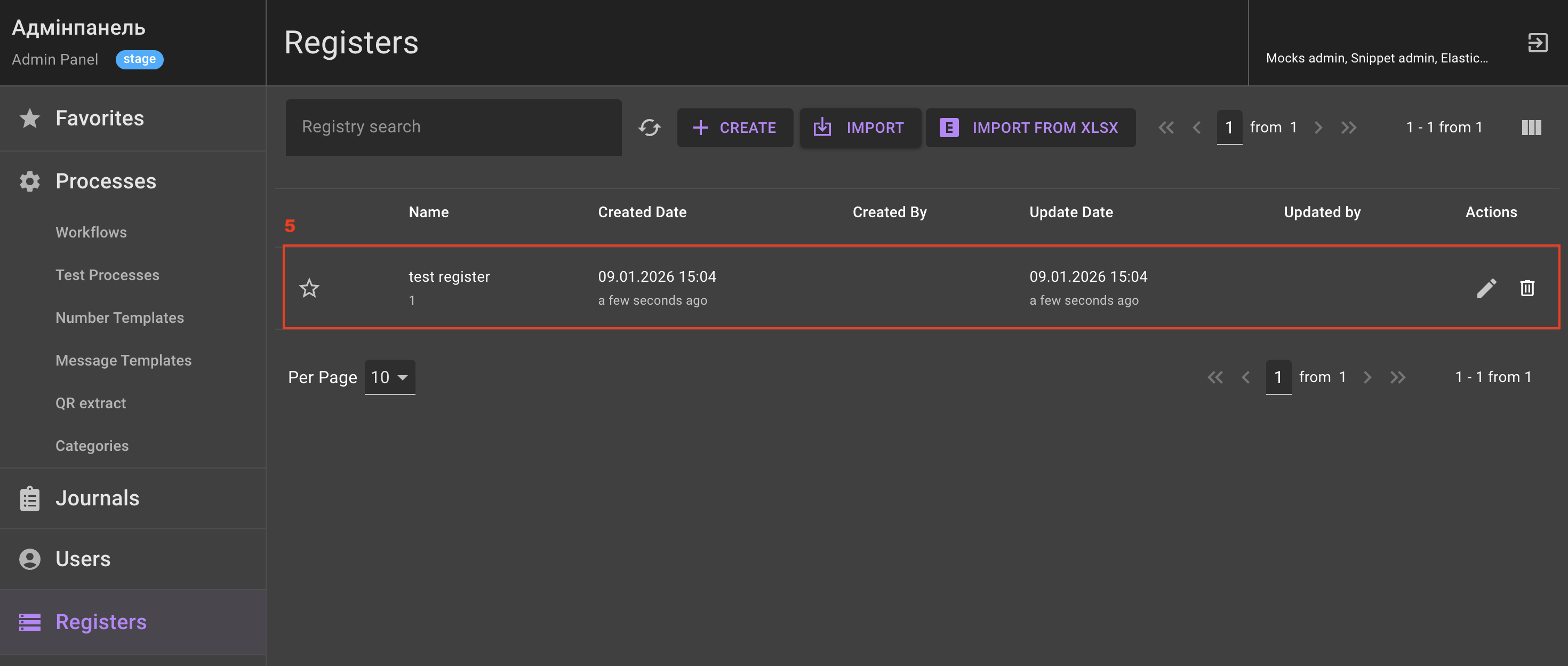Click the Updated by column header
The width and height of the screenshot is (1568, 666).
click(1322, 212)
